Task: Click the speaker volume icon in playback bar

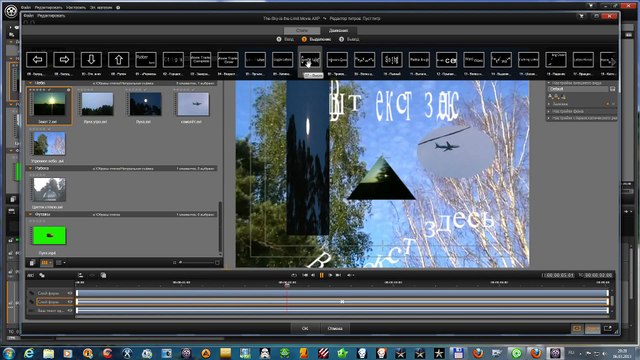Action: pos(349,275)
